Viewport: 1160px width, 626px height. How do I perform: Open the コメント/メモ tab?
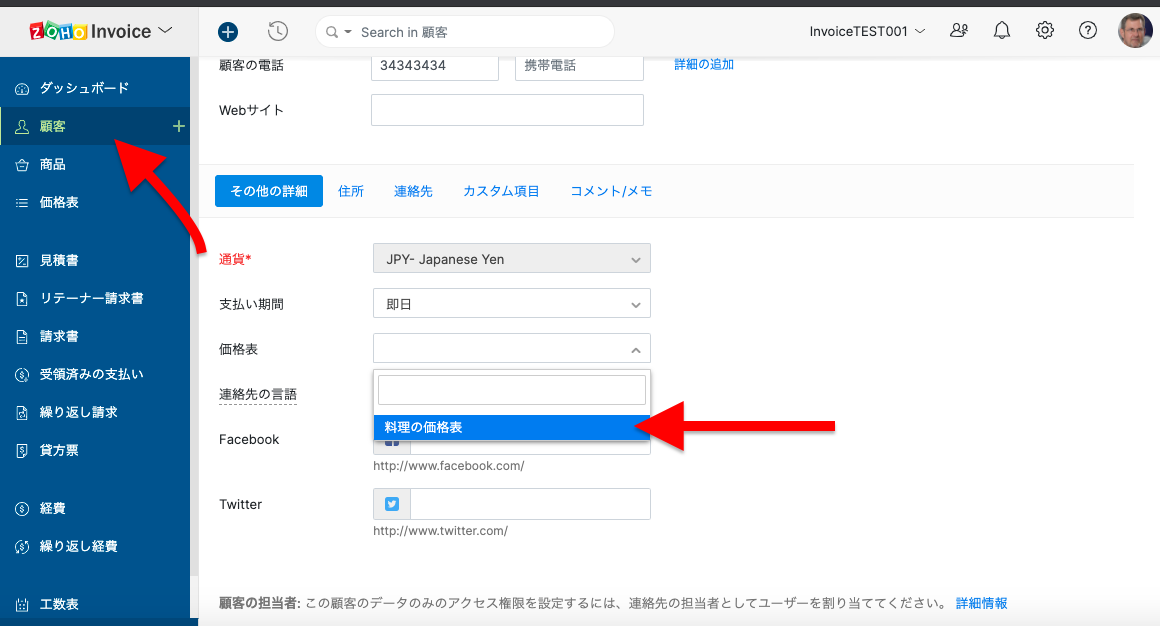(x=611, y=191)
